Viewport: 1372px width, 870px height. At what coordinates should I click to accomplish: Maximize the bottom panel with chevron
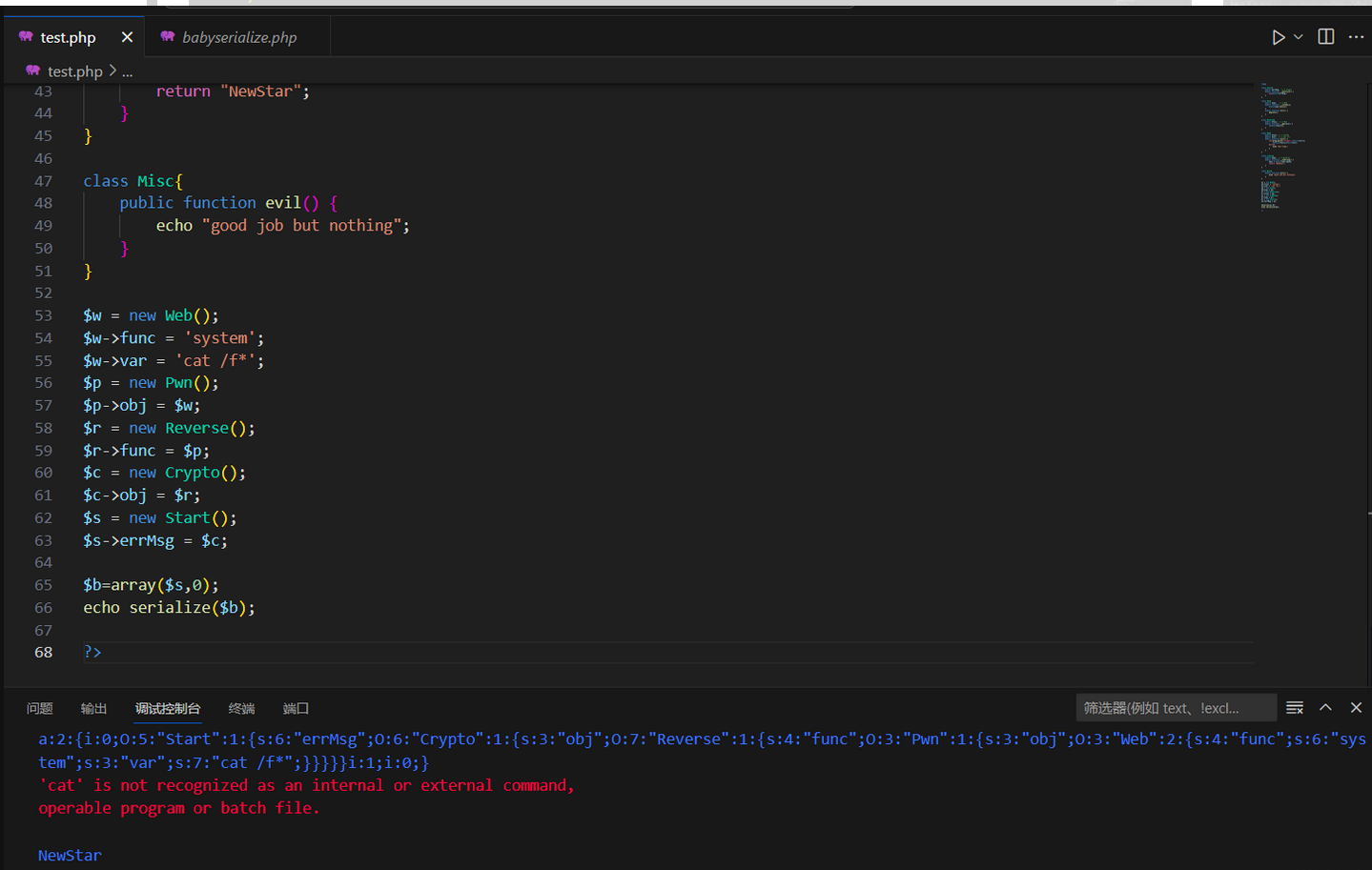tap(1325, 708)
